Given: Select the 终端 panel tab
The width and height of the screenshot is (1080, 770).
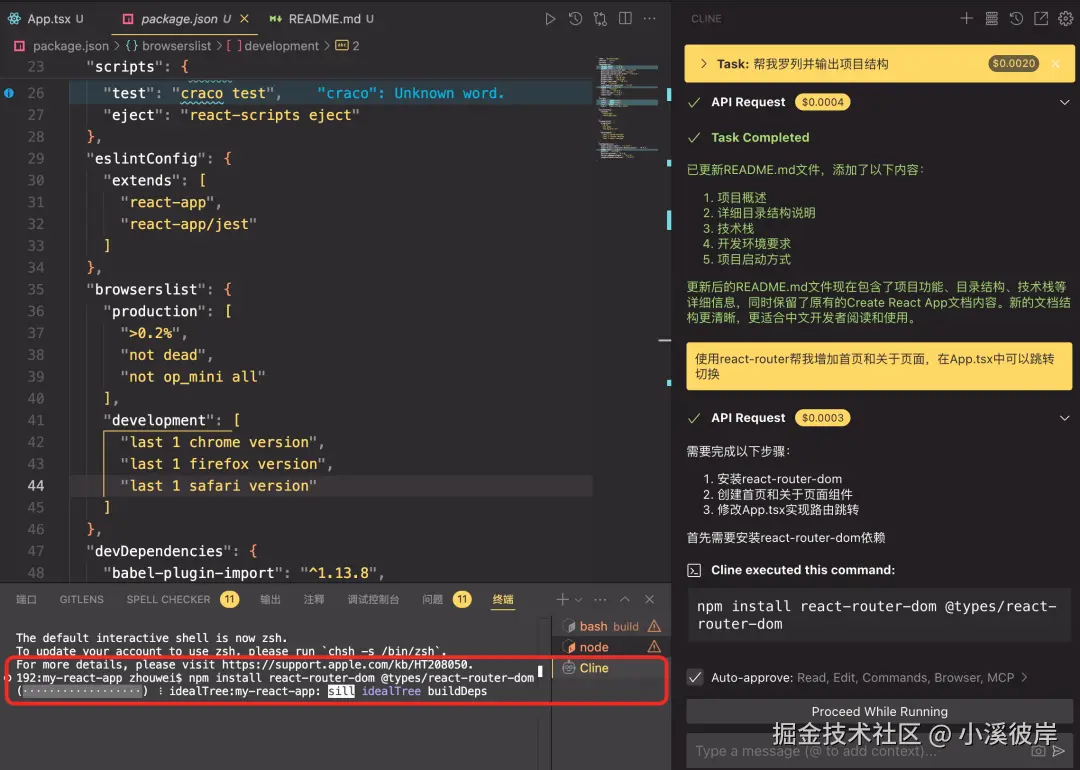Looking at the screenshot, I should click(503, 599).
